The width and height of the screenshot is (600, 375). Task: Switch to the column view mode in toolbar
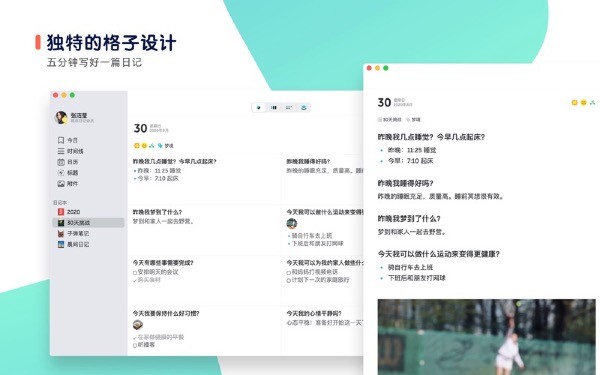(x=274, y=108)
